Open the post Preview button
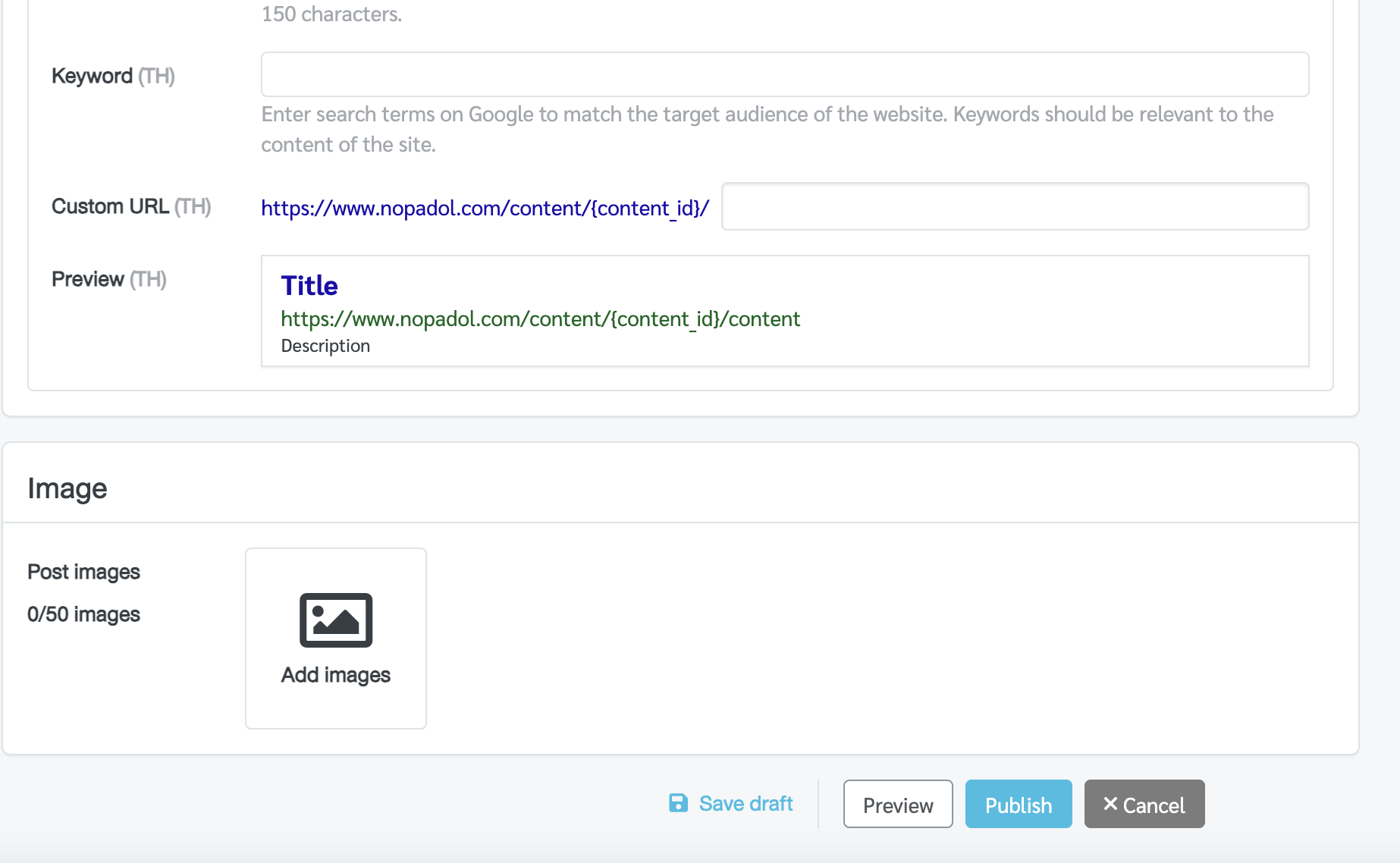 898,804
